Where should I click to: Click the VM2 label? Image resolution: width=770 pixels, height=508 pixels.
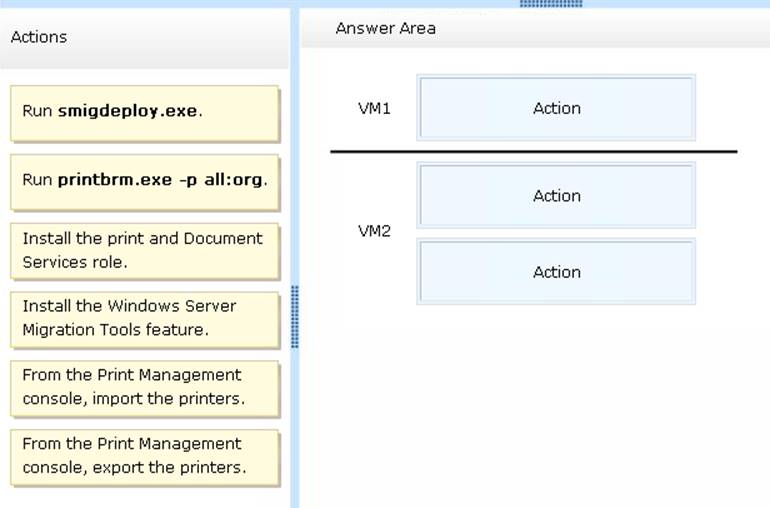(374, 231)
